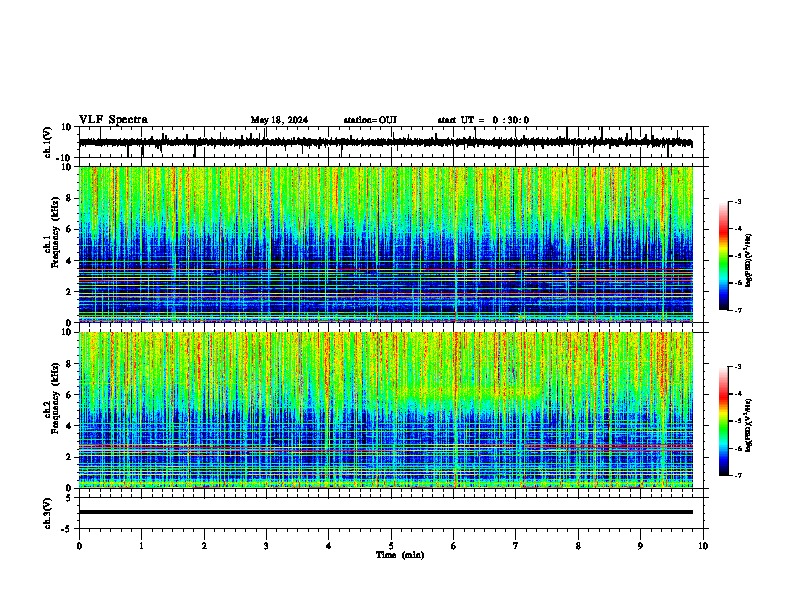The width and height of the screenshot is (792, 612).
Task: Click time axis tick label "1"
Action: point(141,546)
